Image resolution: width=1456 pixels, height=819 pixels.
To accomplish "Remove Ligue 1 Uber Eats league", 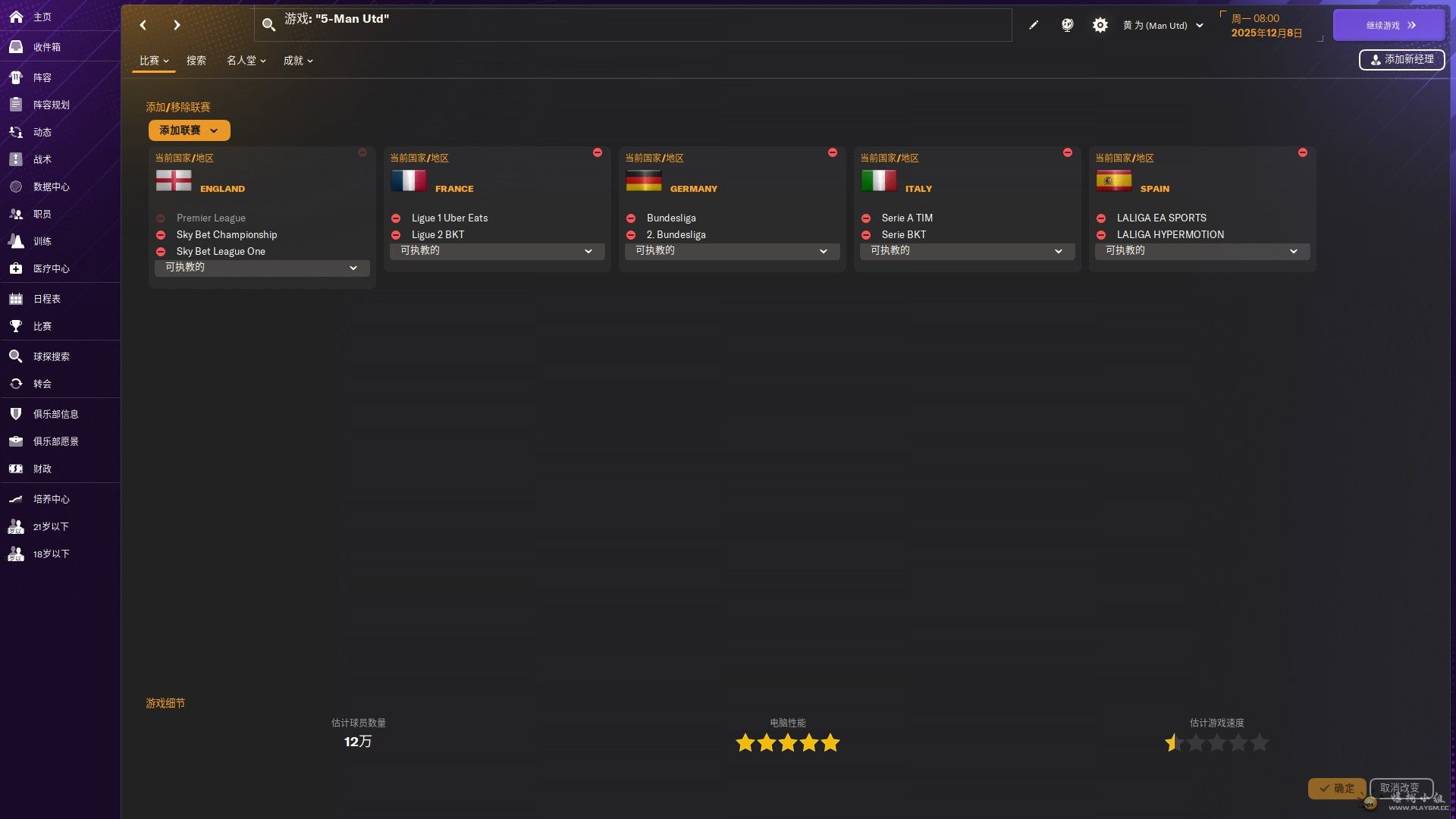I will (396, 218).
